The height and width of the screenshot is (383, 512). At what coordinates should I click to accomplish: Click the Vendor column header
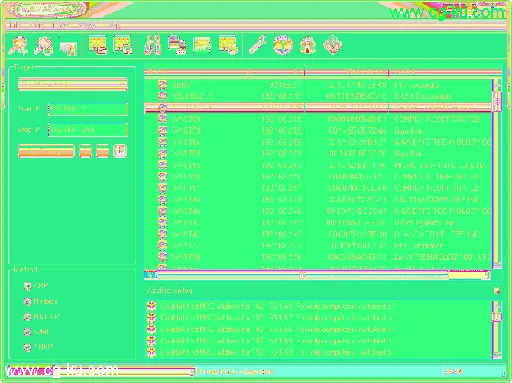445,72
